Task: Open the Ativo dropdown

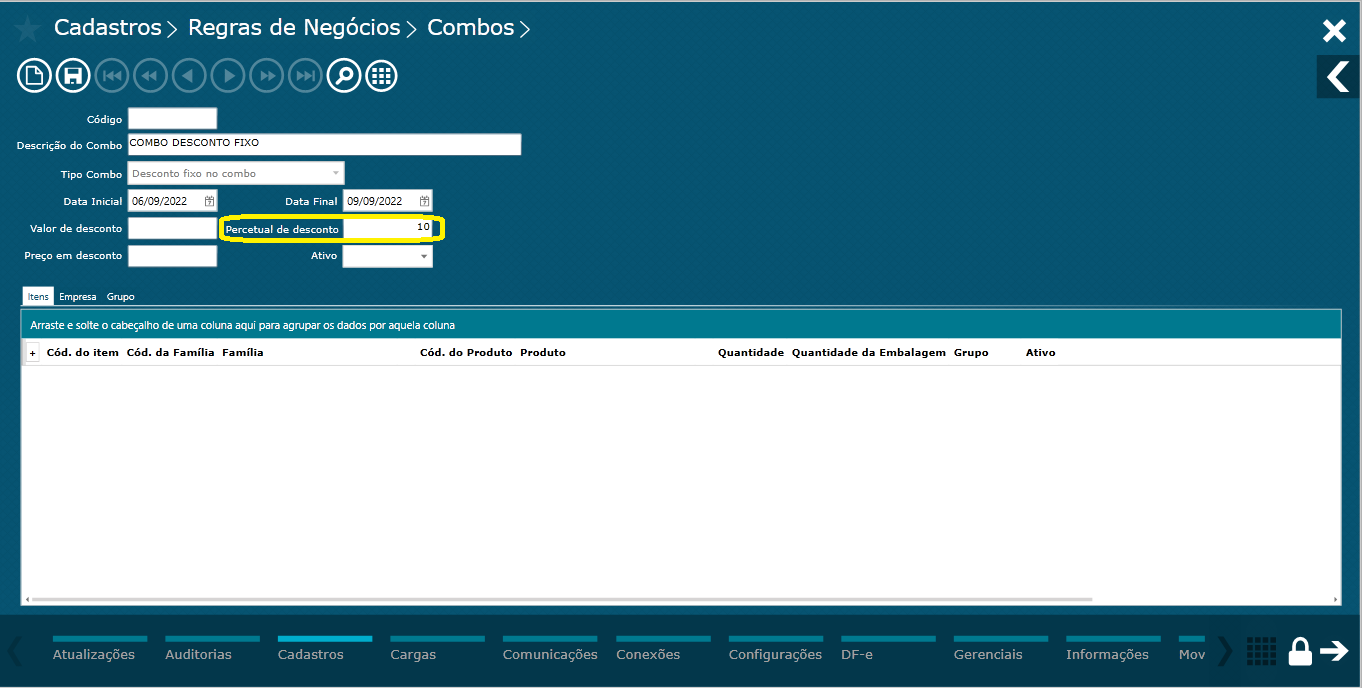Action: pos(422,255)
